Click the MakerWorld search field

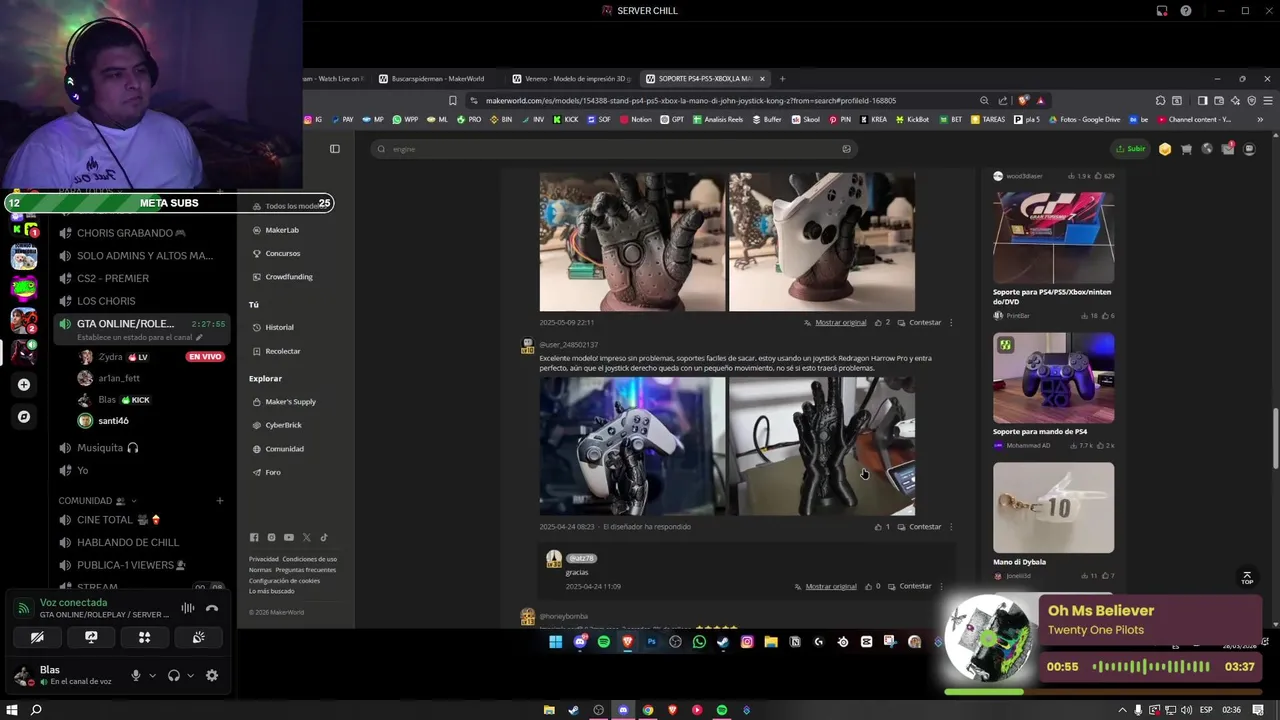(x=613, y=149)
